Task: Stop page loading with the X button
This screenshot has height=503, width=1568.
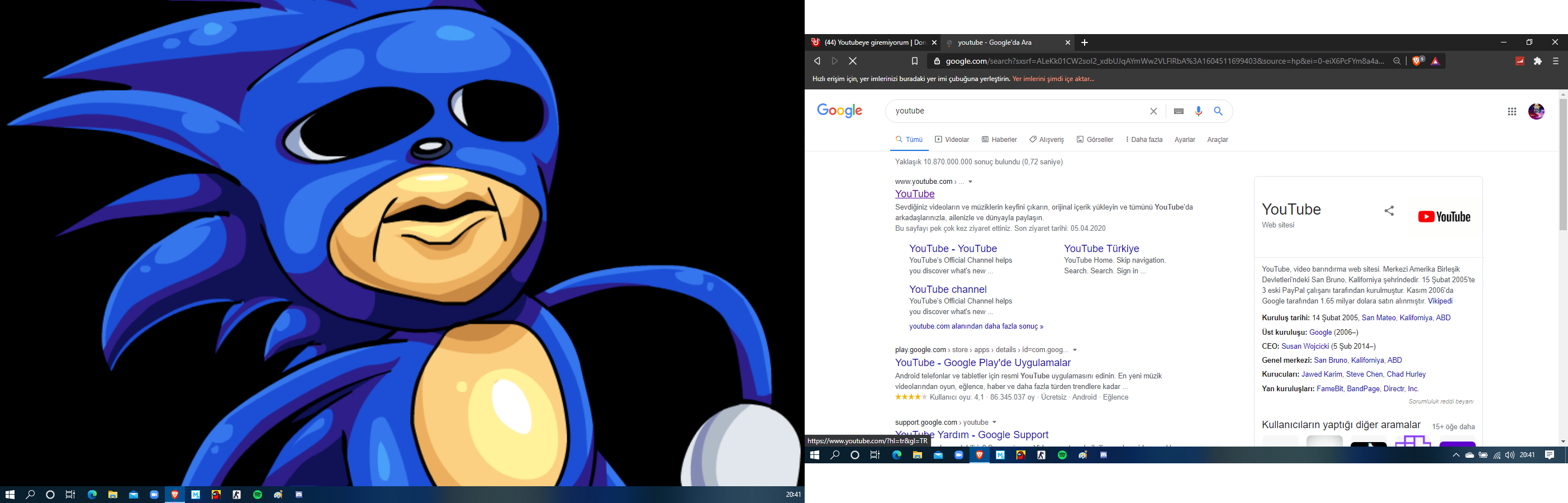Action: (853, 61)
